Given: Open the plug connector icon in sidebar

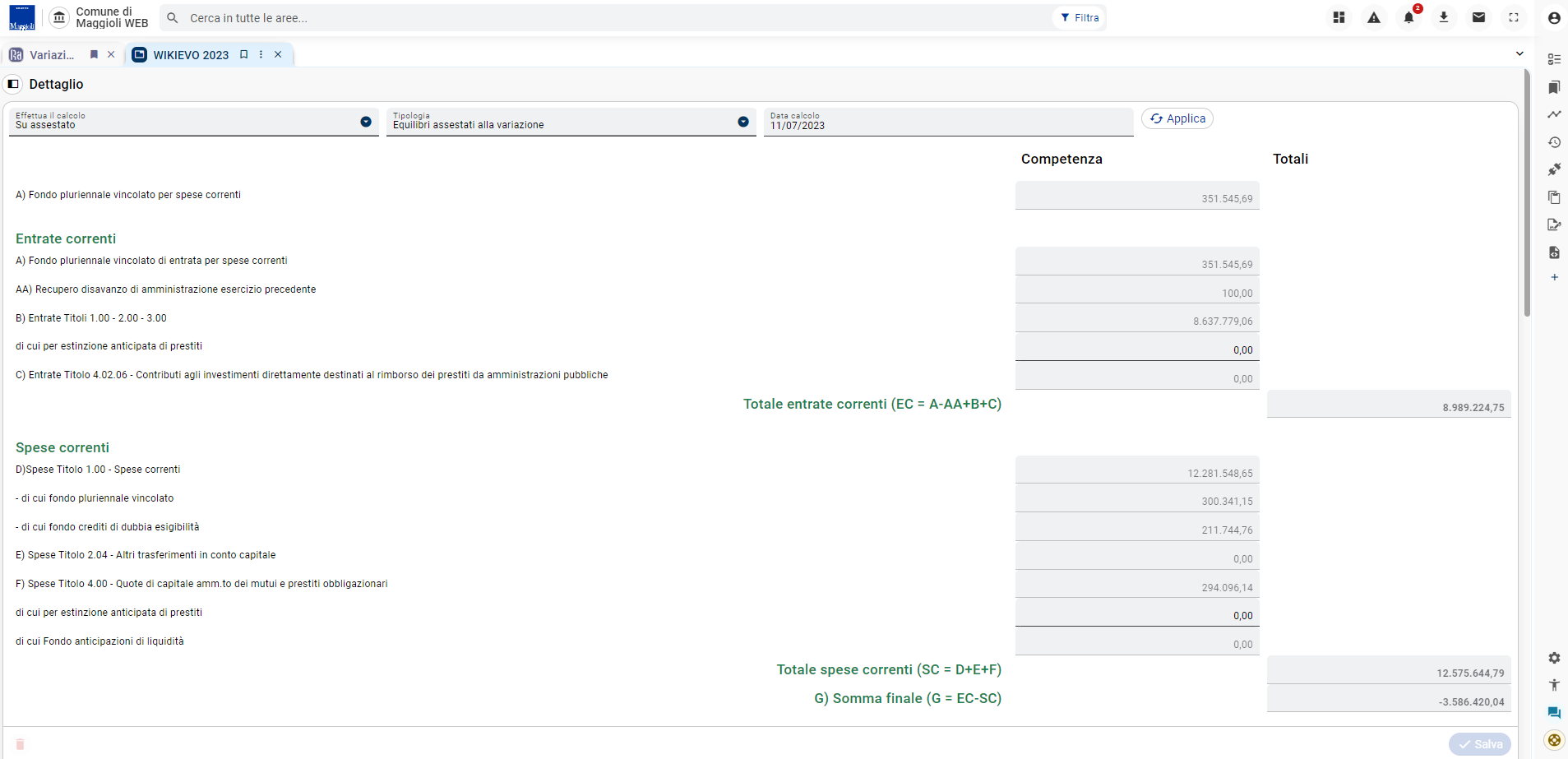Looking at the screenshot, I should tap(1554, 169).
